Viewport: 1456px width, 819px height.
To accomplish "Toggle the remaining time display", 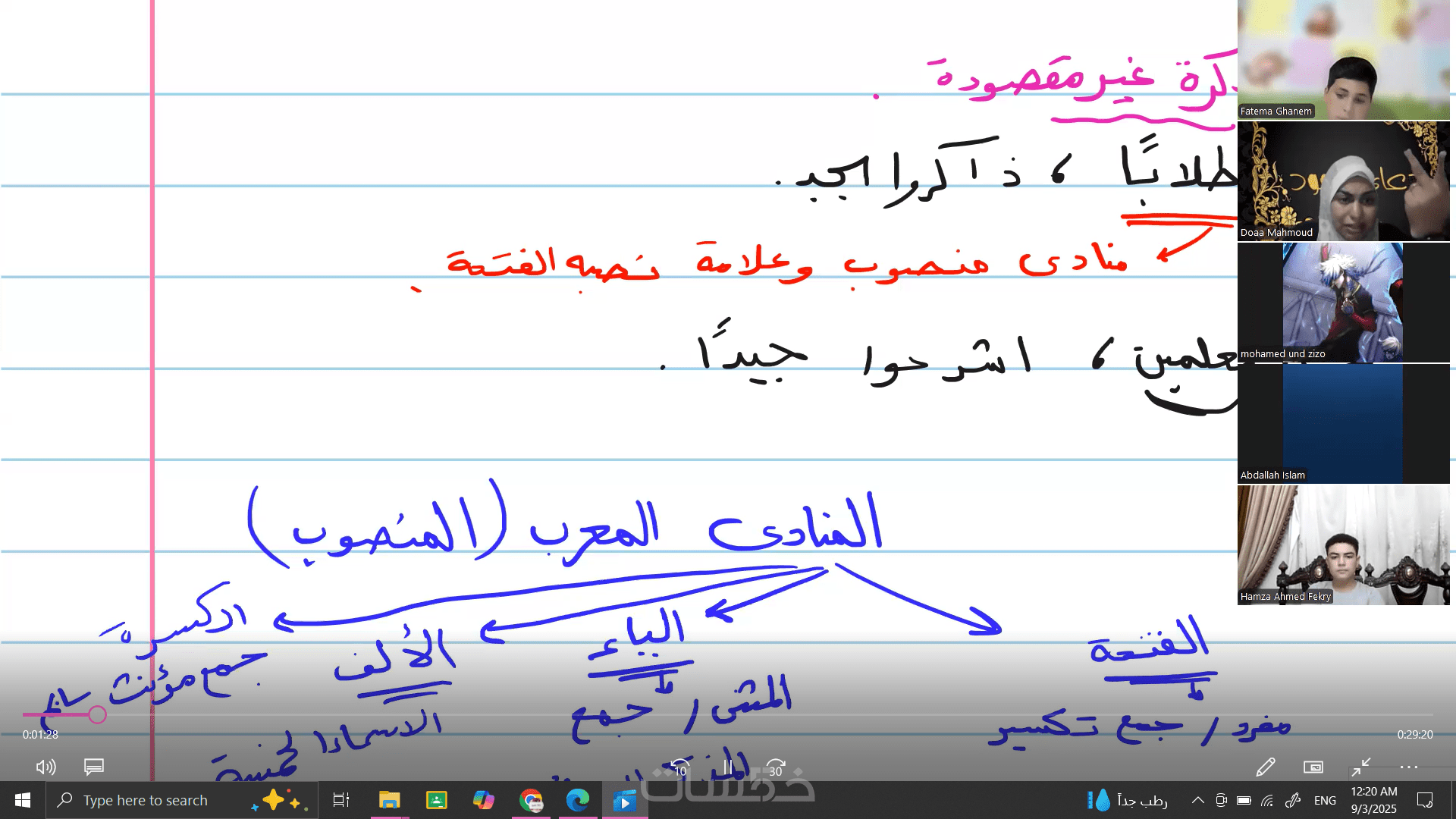I will 1414,734.
